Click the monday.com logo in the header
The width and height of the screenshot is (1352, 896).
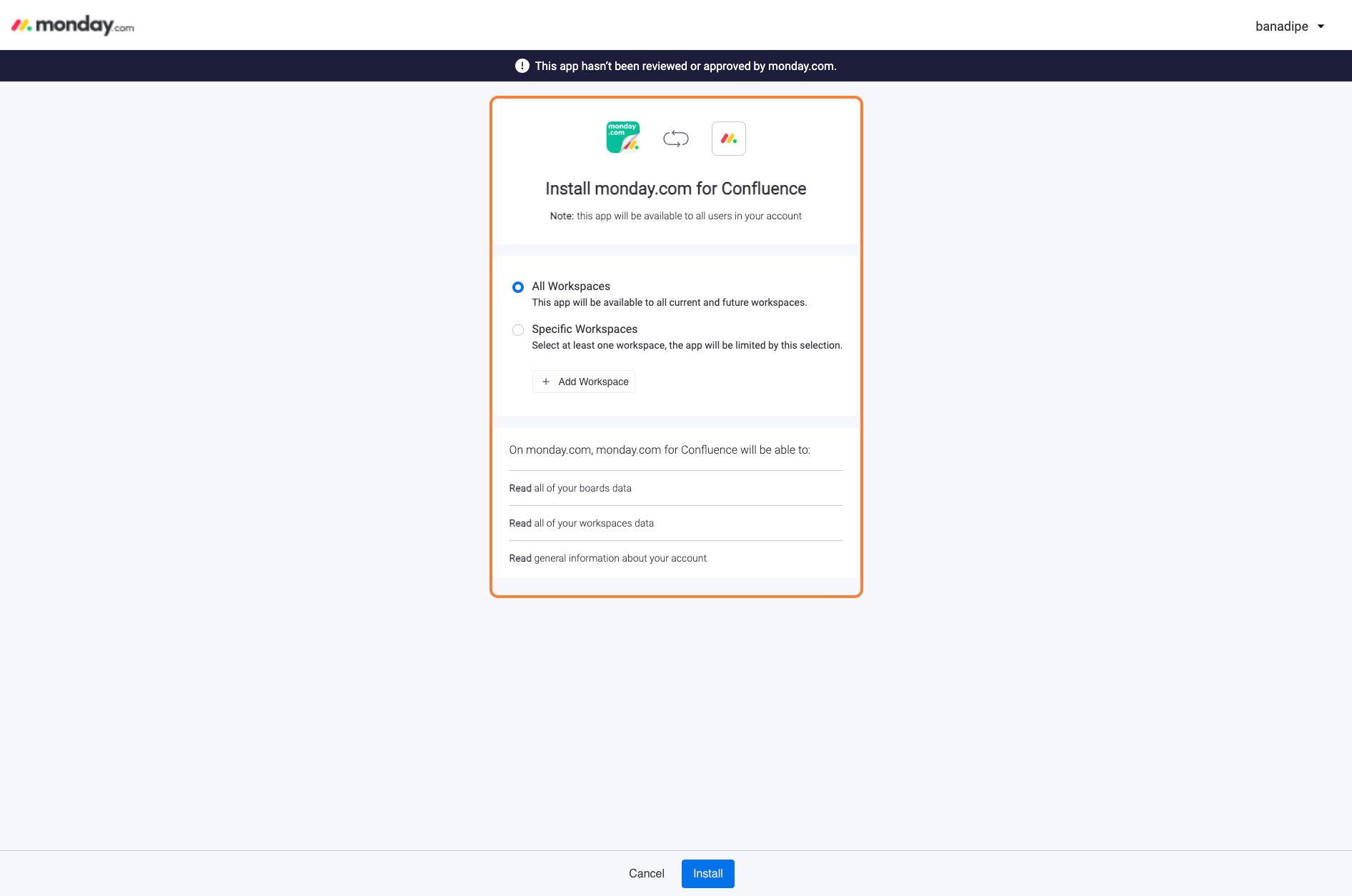coord(73,25)
